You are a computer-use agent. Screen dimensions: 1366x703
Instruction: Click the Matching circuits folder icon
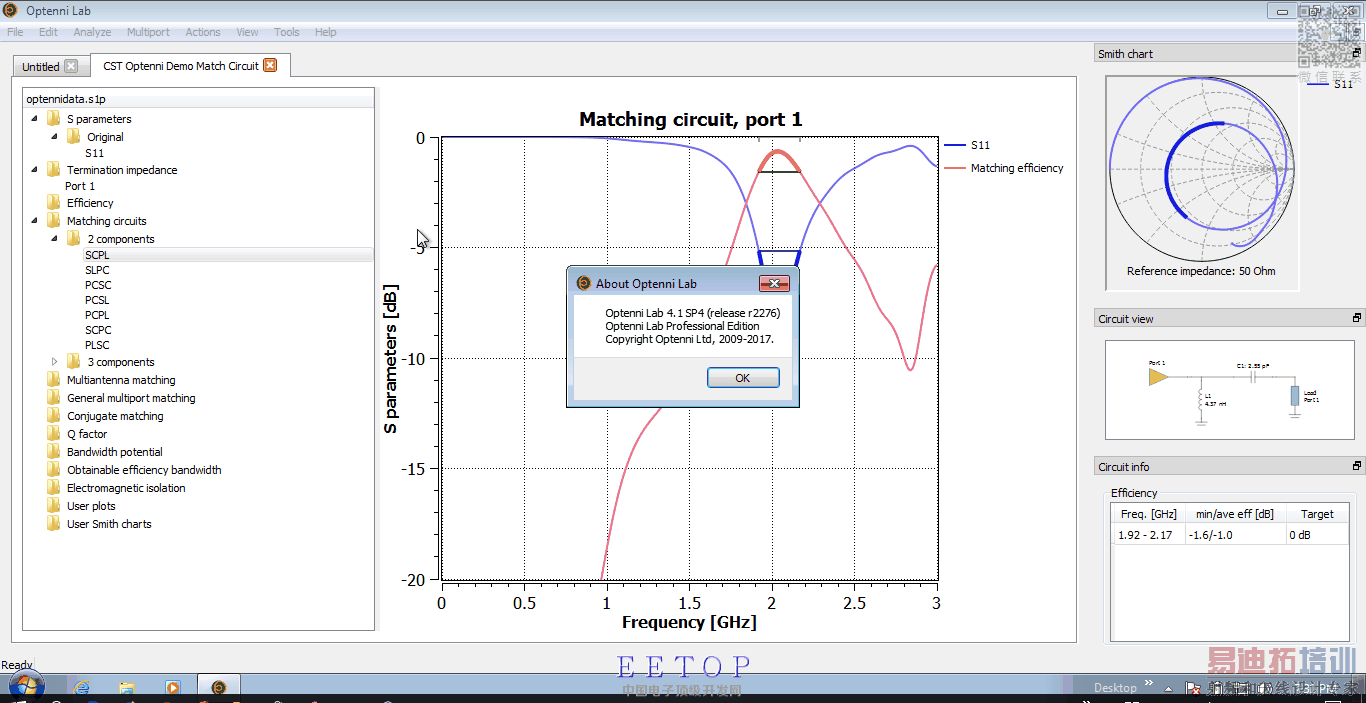coord(53,221)
